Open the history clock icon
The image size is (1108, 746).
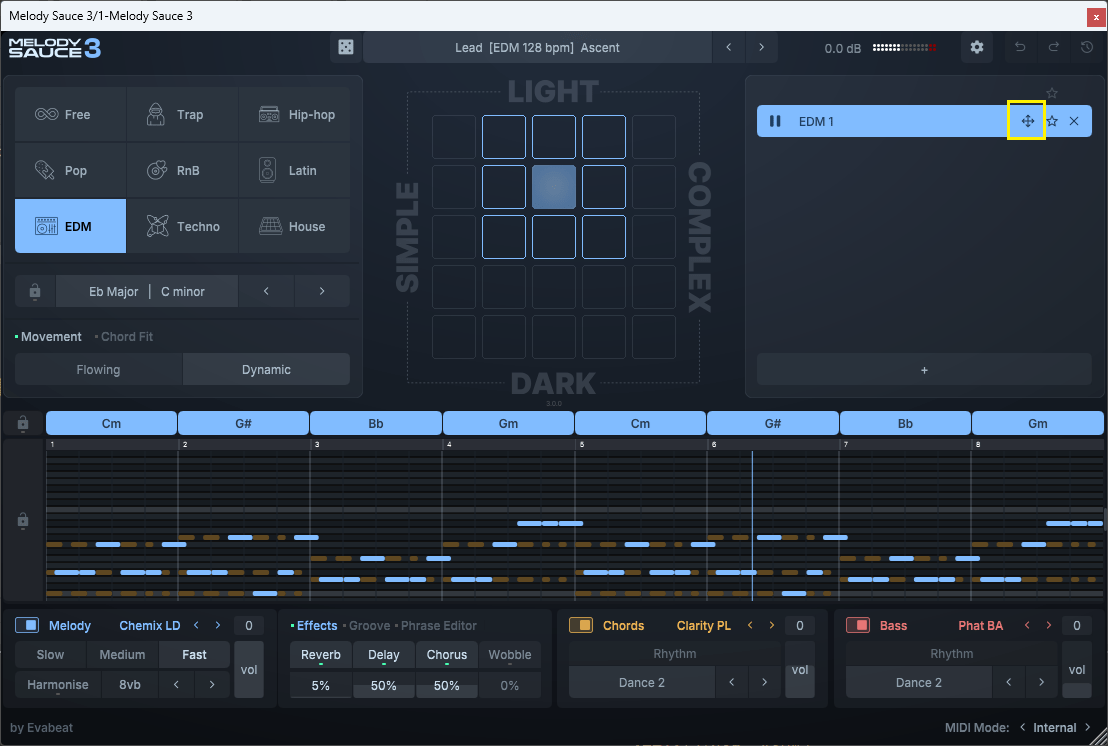[x=1087, y=47]
